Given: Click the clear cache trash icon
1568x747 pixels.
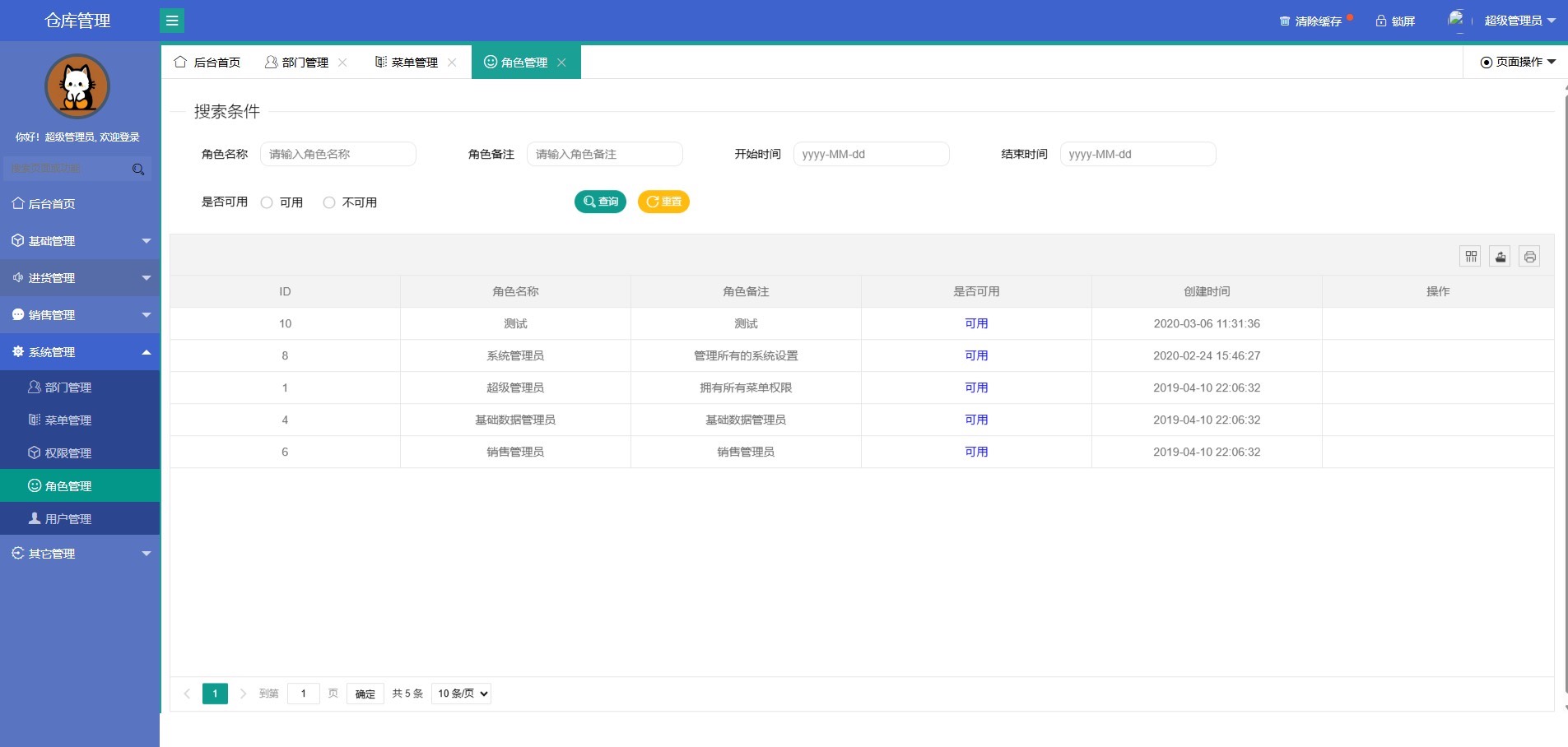Looking at the screenshot, I should [x=1285, y=21].
